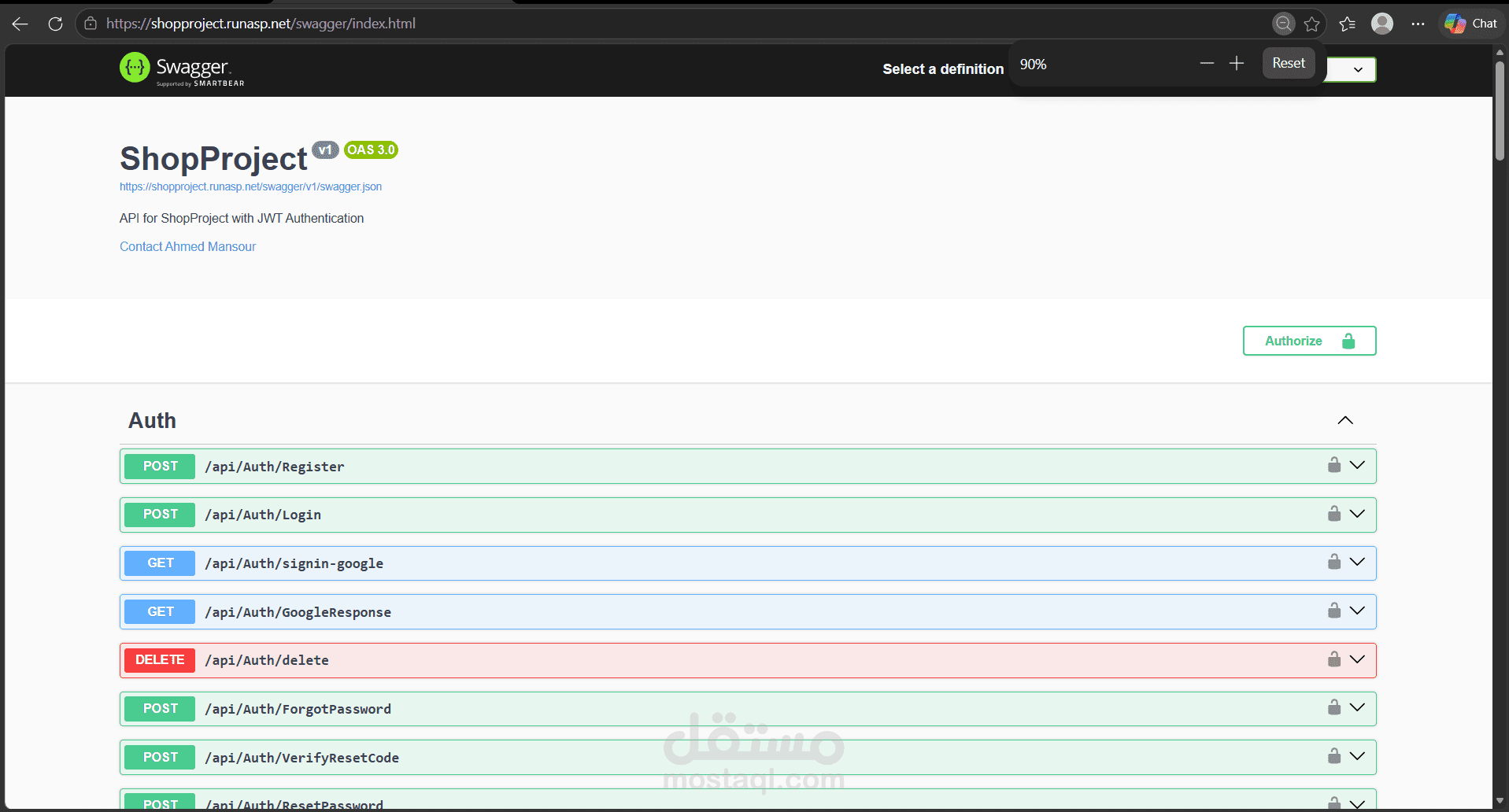Click the /api/Auth/Register path text
The image size is (1509, 812).
coord(275,467)
